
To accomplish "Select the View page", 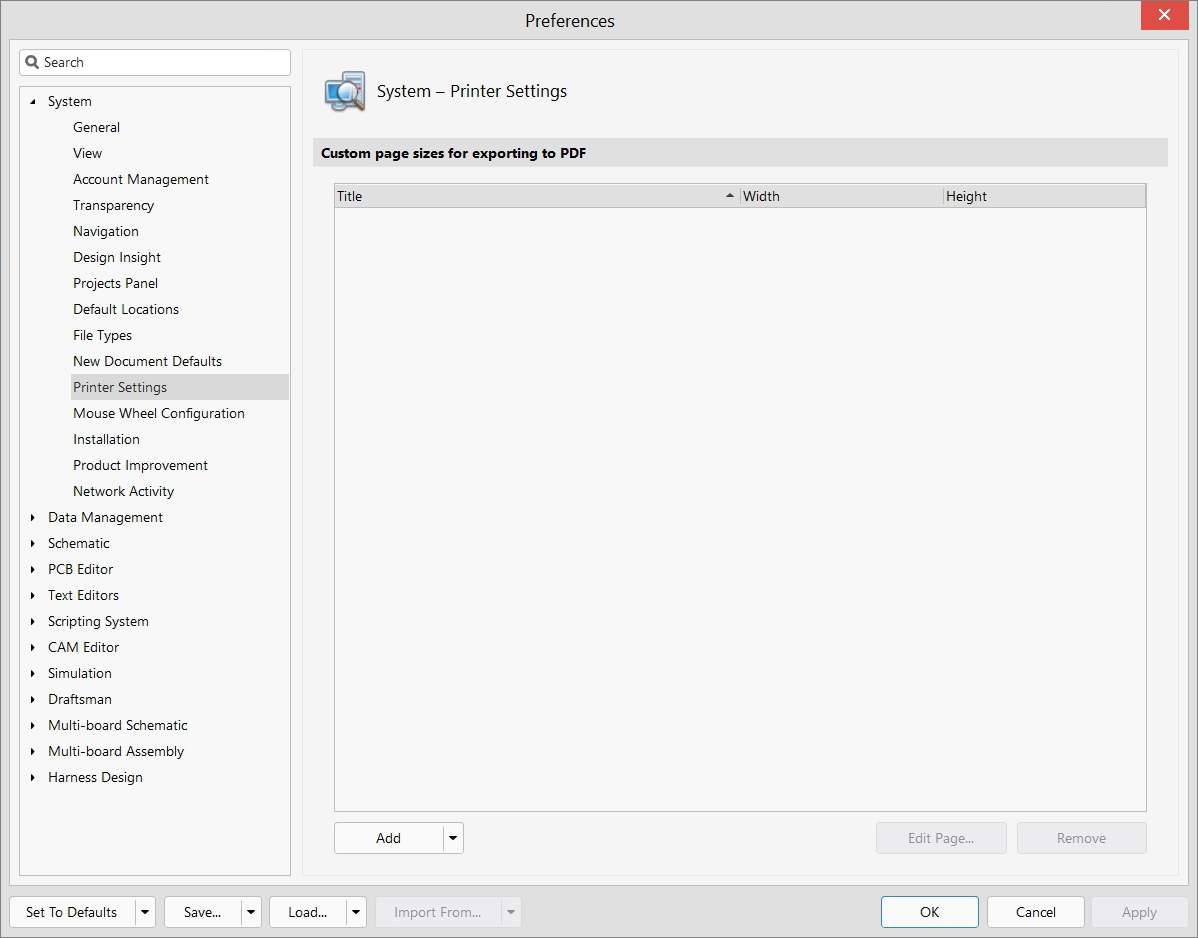I will click(87, 154).
